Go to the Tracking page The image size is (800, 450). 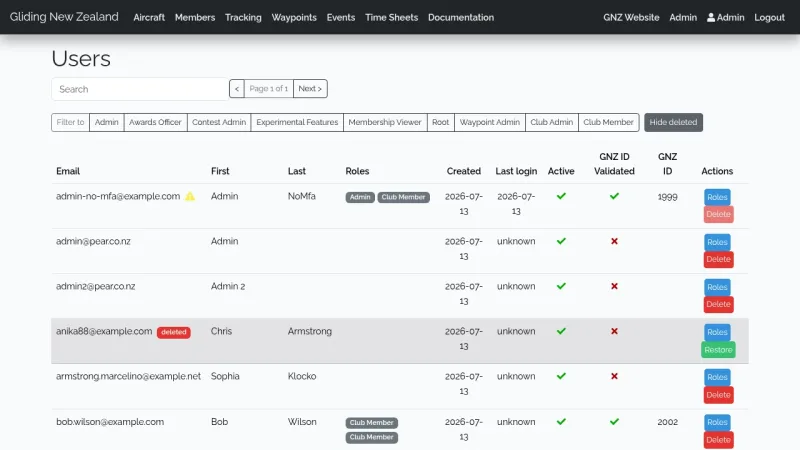[x=243, y=17]
